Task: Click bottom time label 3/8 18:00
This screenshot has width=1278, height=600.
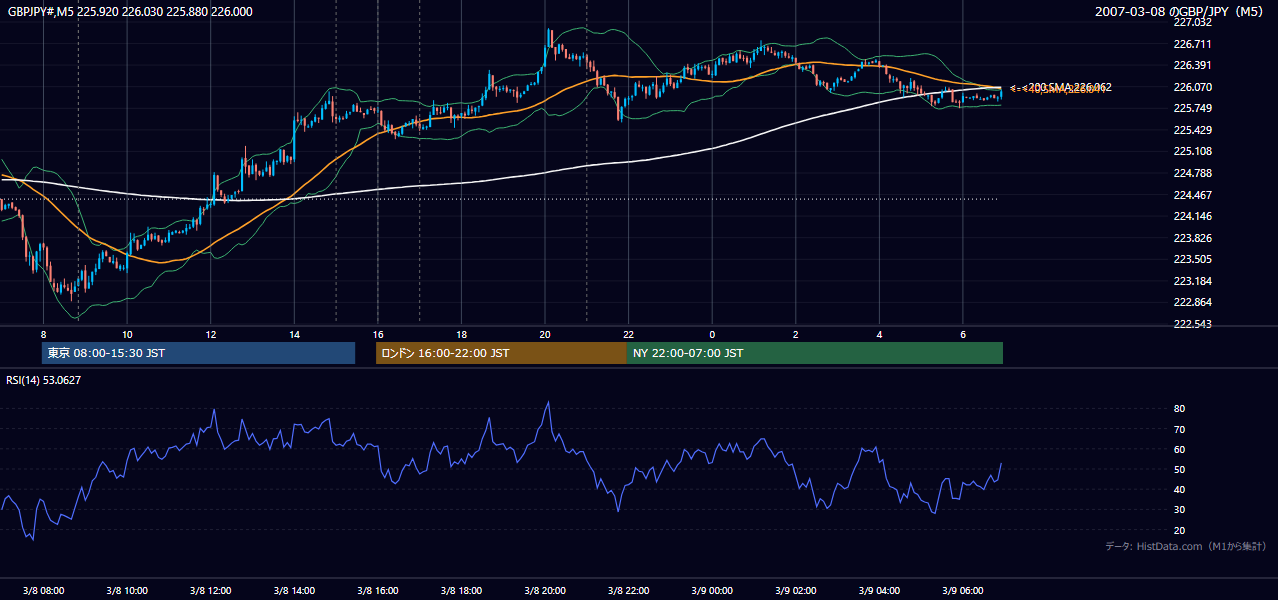Action: [x=461, y=591]
